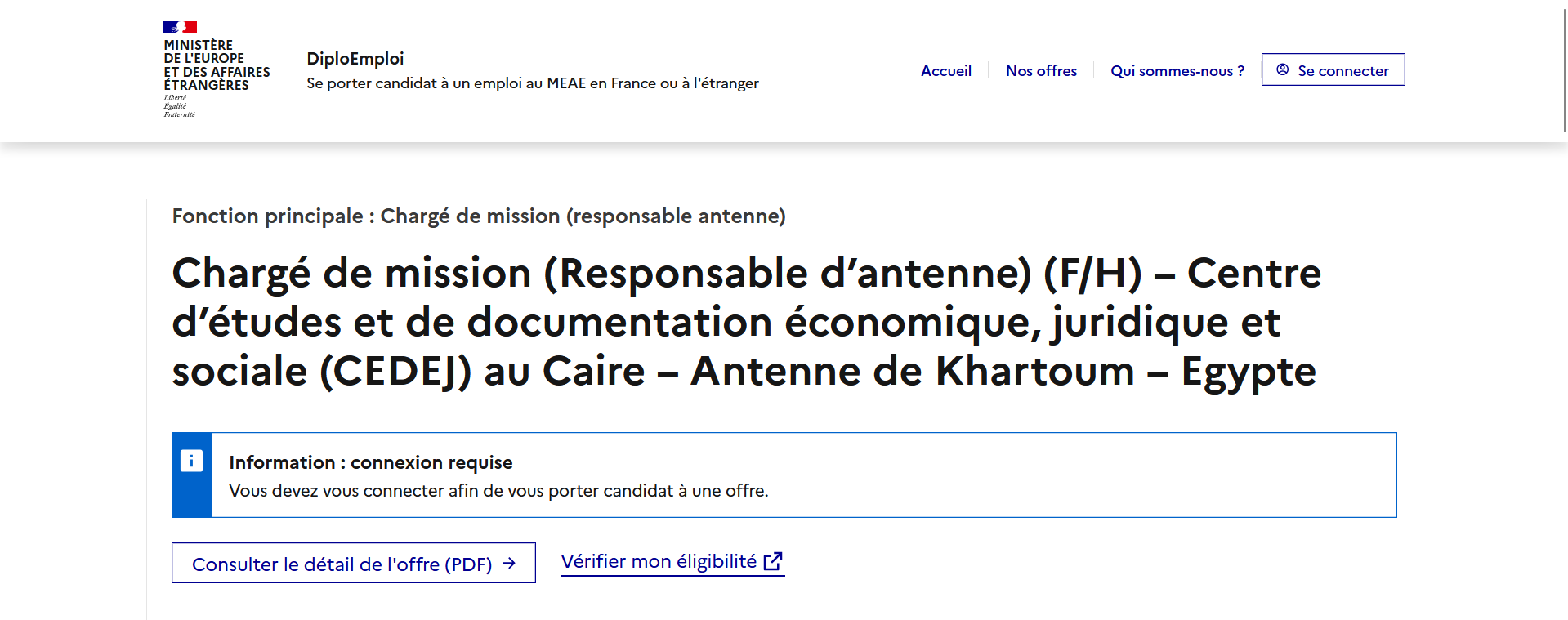Click the 'Se porter candidat' site tagline
The width and height of the screenshot is (1568, 620).
[532, 83]
